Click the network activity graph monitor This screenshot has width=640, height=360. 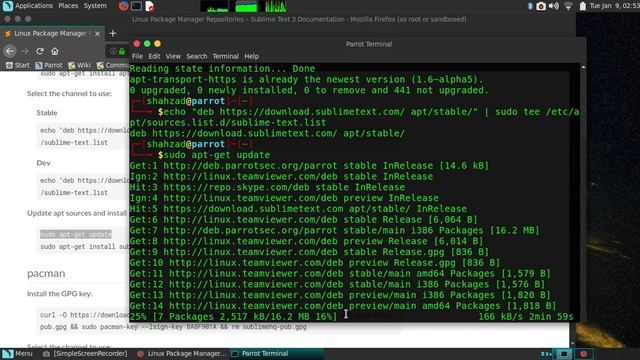click(x=276, y=6)
